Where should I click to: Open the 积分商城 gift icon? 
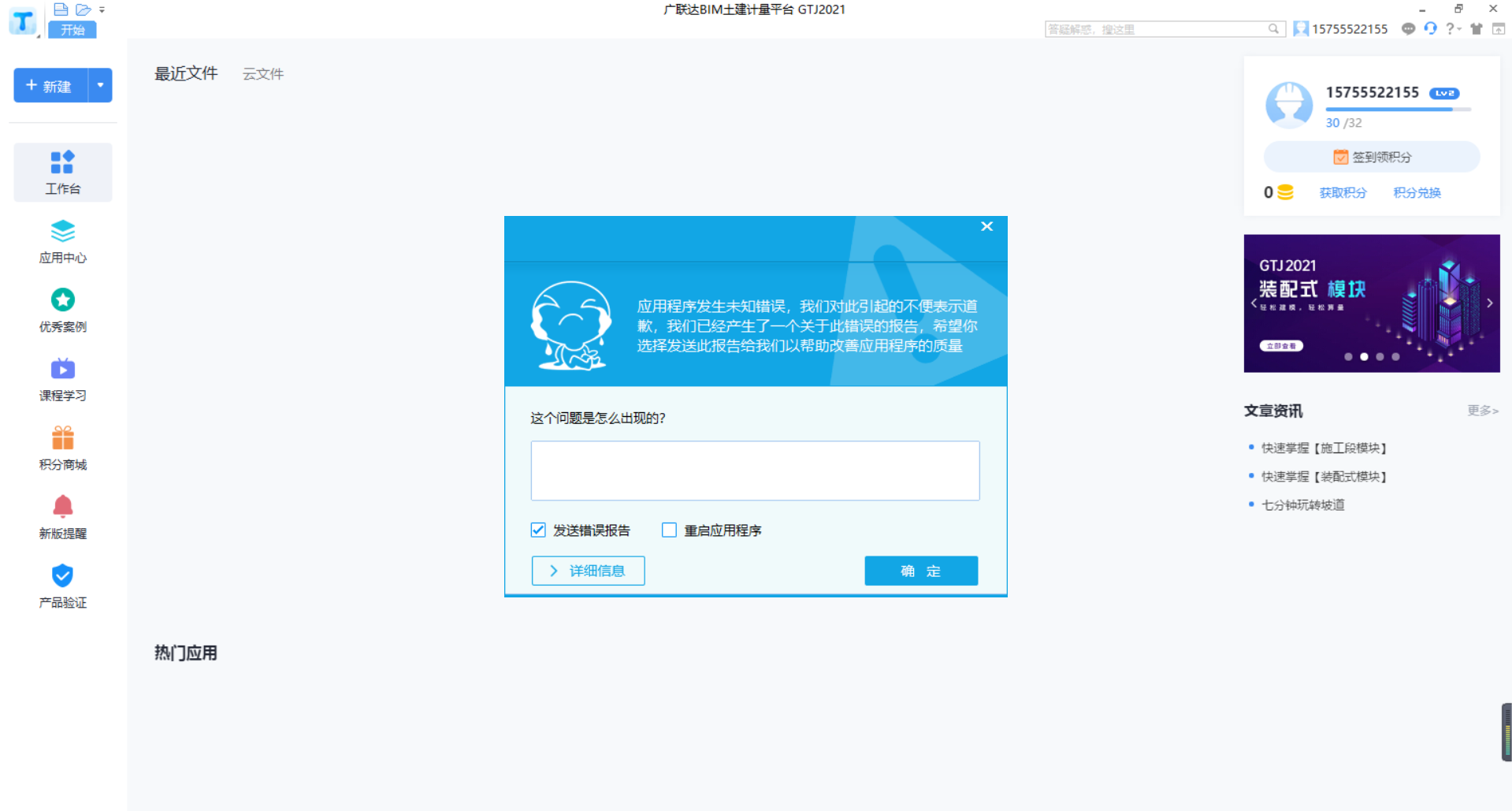pyautogui.click(x=63, y=437)
